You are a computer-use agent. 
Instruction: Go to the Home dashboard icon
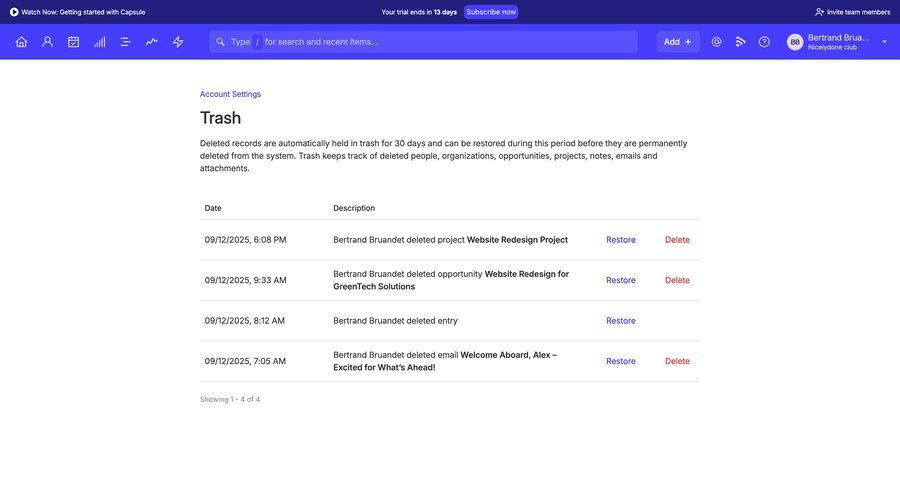pyautogui.click(x=21, y=42)
